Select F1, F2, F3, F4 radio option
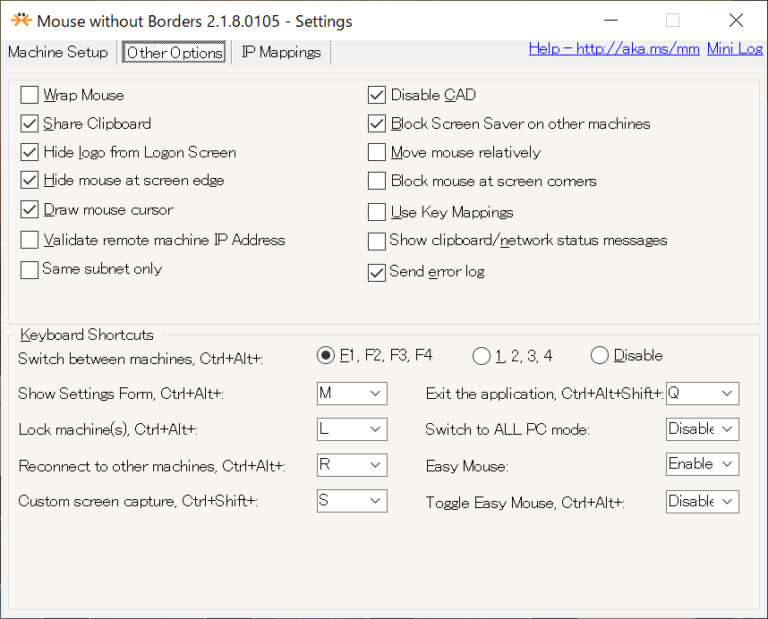The height and width of the screenshot is (619, 768). 326,356
